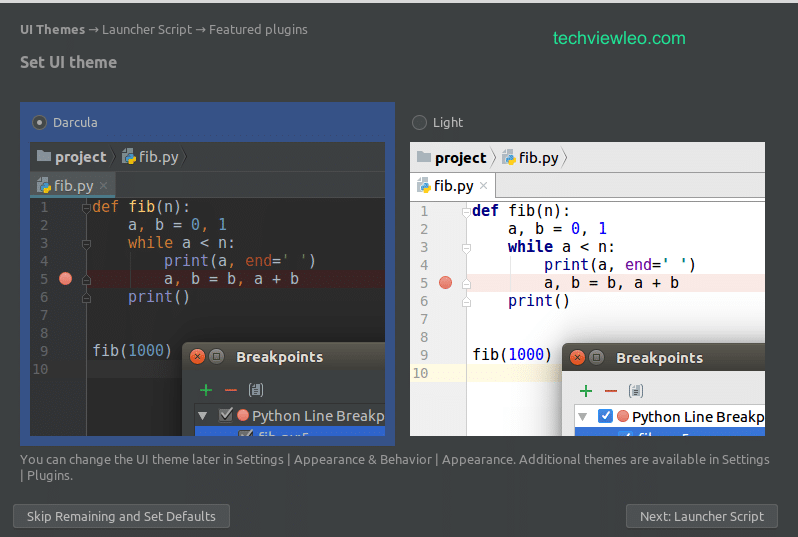Click the Darcula label text
Image resolution: width=798 pixels, height=537 pixels.
tap(75, 123)
